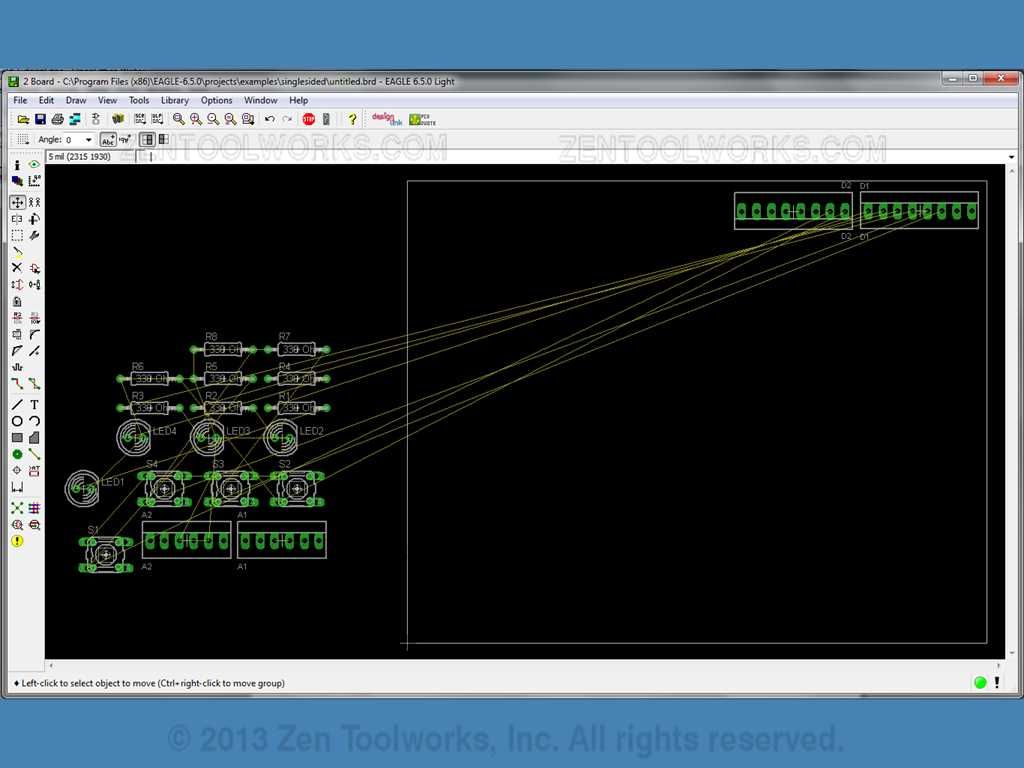Select the Ripup tool
Image resolution: width=1024 pixels, height=768 pixels.
(35, 384)
